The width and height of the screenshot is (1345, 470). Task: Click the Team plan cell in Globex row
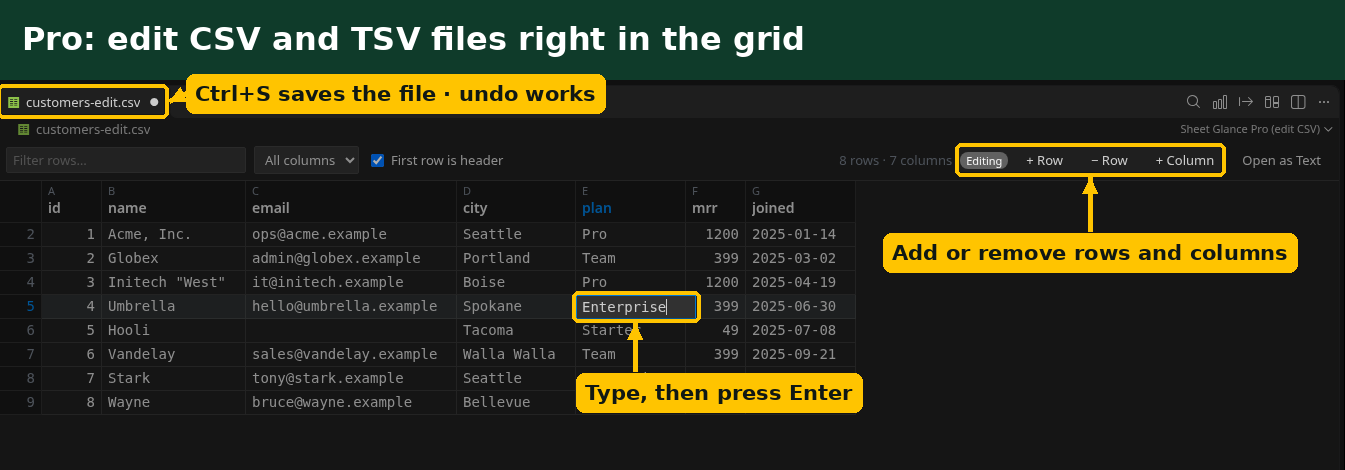coord(630,258)
